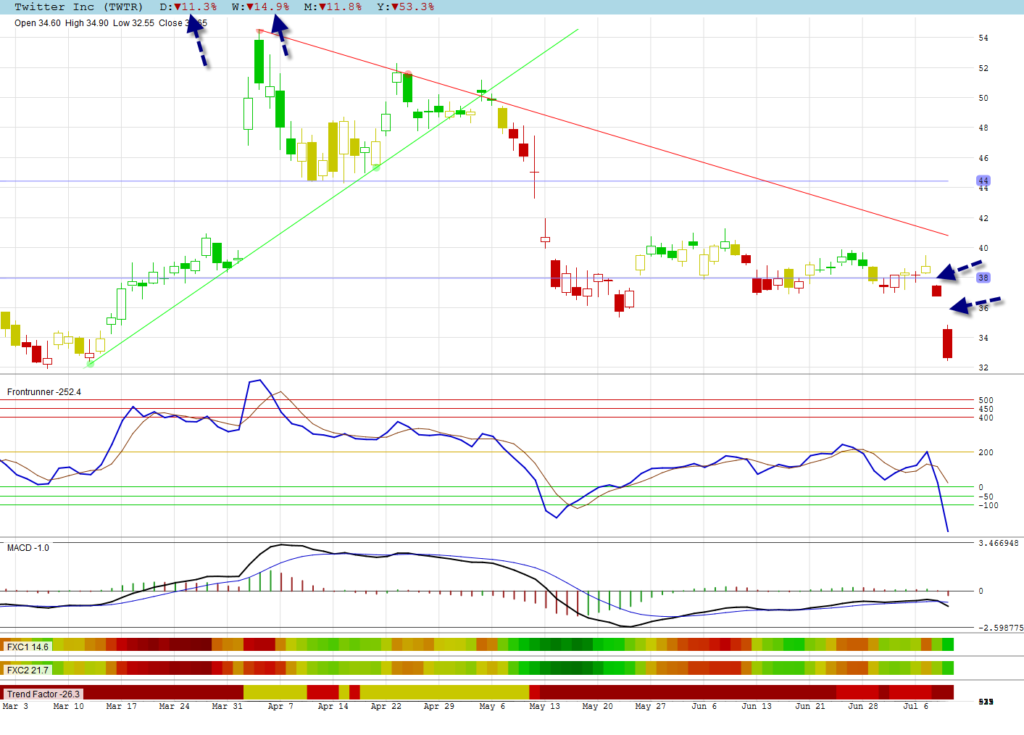The height and width of the screenshot is (735, 1024).
Task: Click the highlighted "44" price level tag
Action: (984, 180)
